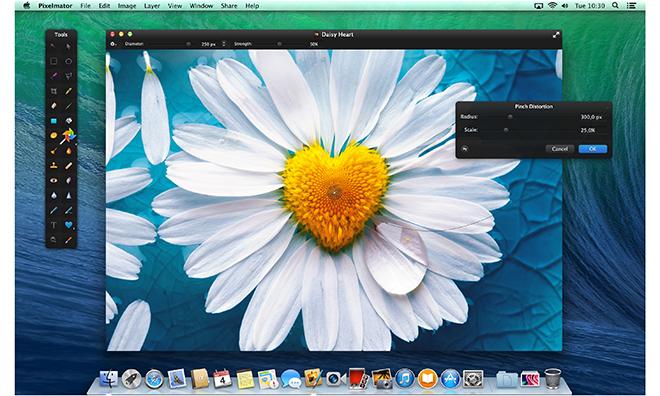Open the Share menu
The width and height of the screenshot is (660, 396).
click(229, 6)
